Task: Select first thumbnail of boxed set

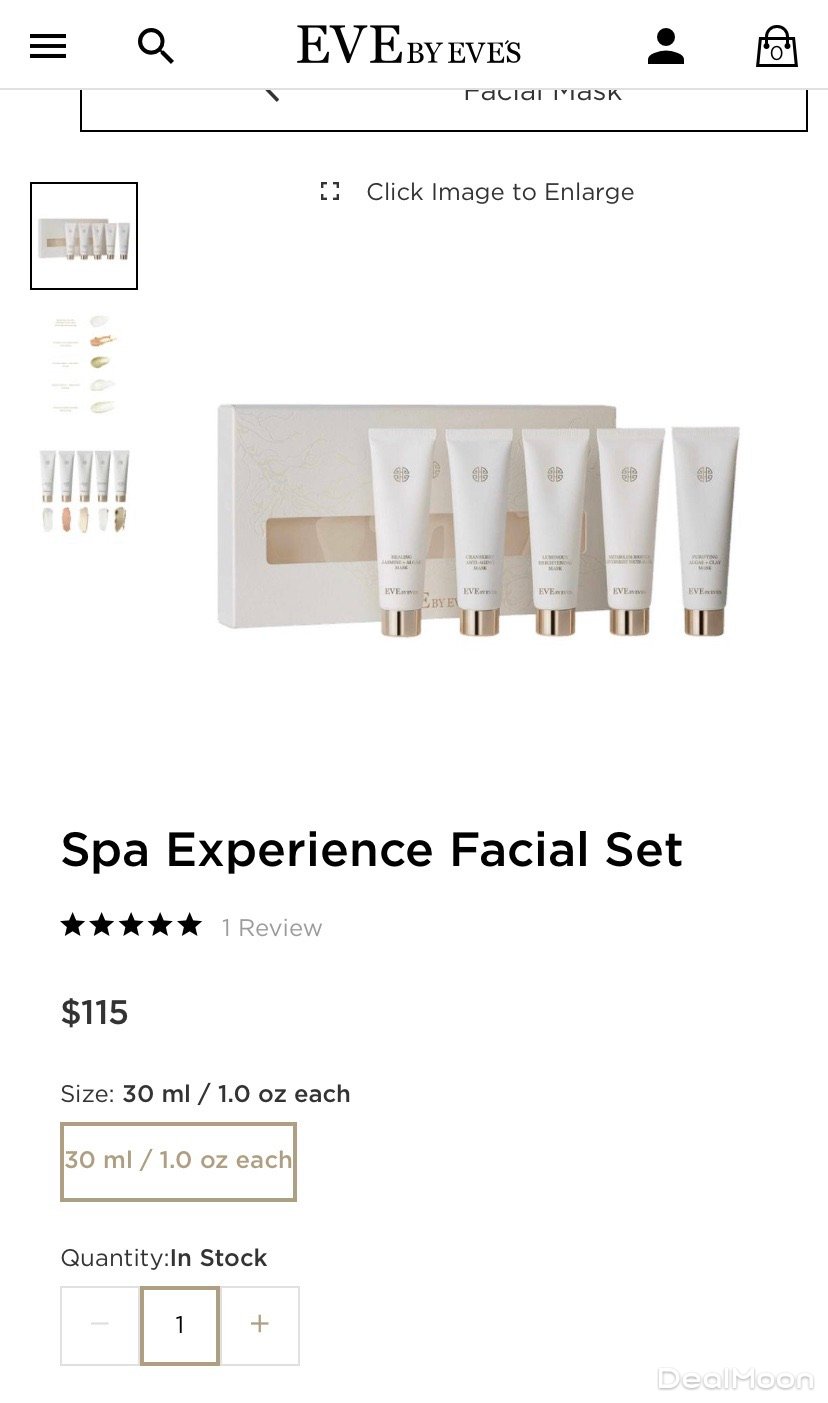Action: 84,236
